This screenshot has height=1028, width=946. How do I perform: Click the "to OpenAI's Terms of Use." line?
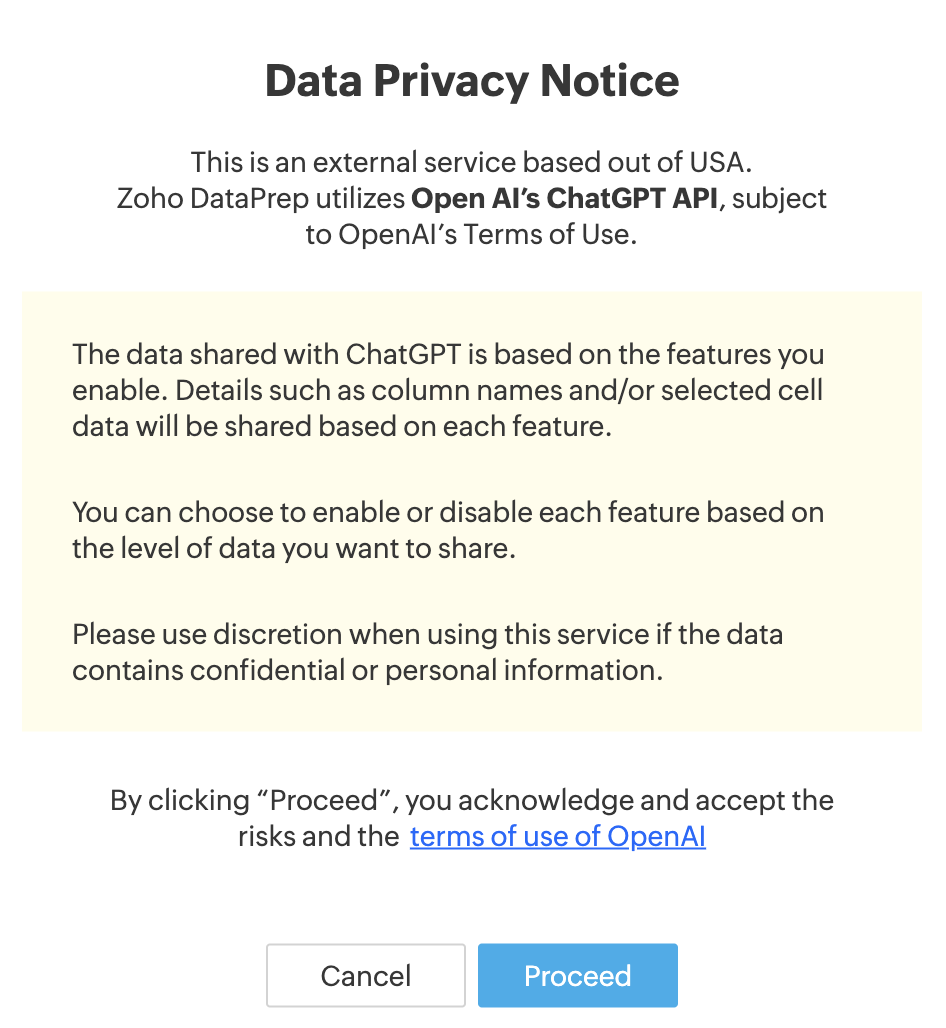(471, 236)
